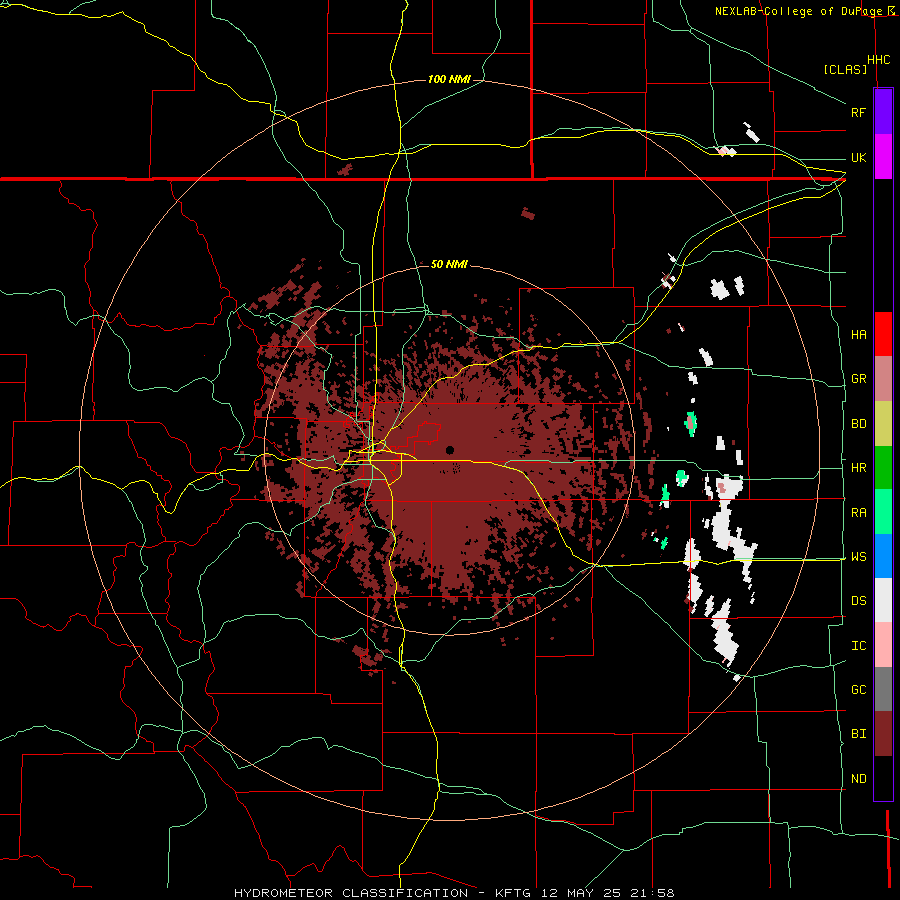Click the DS white legend swatch

click(883, 600)
